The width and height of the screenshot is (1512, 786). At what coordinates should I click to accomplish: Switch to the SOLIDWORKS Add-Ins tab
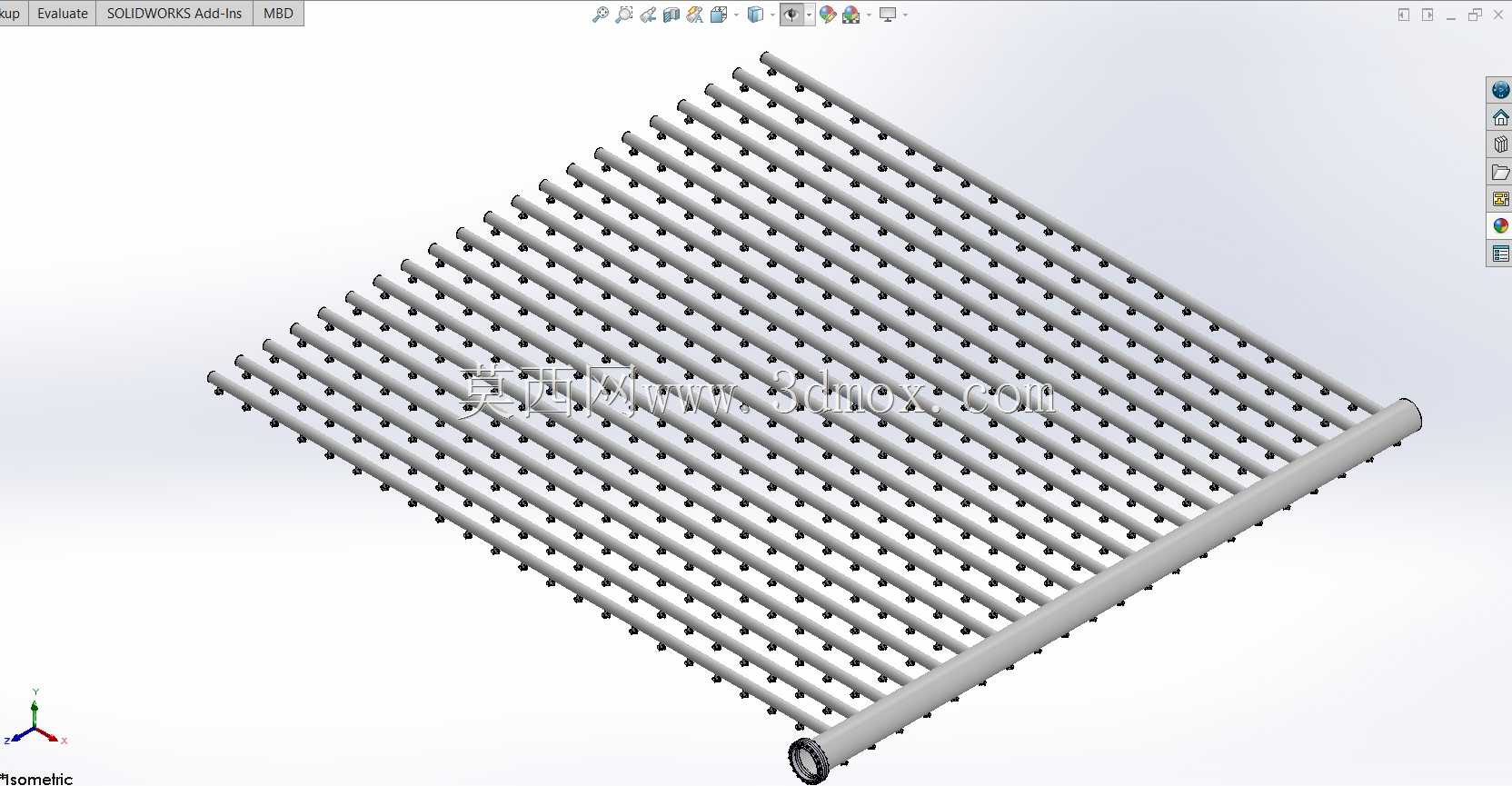coord(174,14)
